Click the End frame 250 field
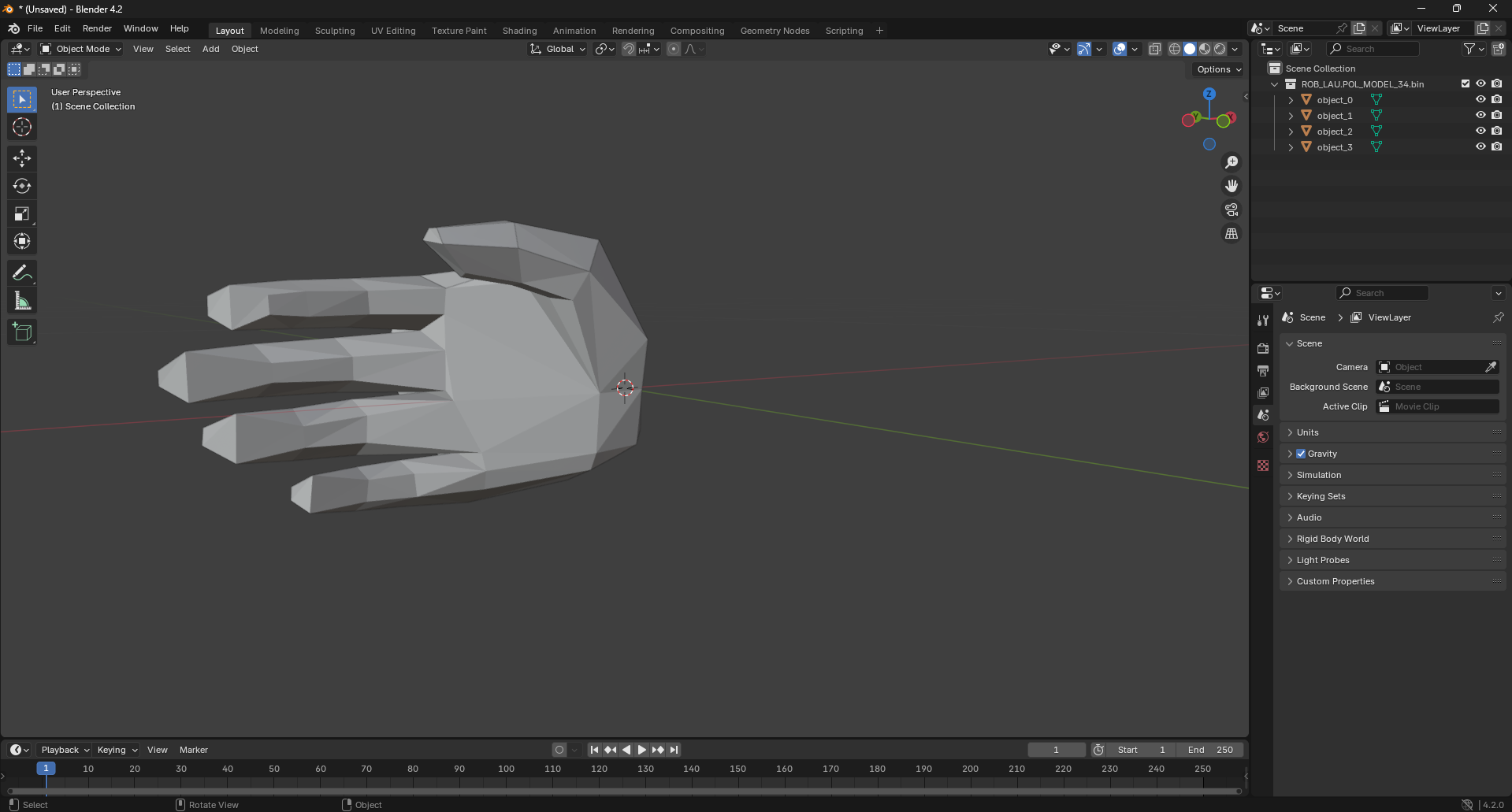 pos(1210,750)
